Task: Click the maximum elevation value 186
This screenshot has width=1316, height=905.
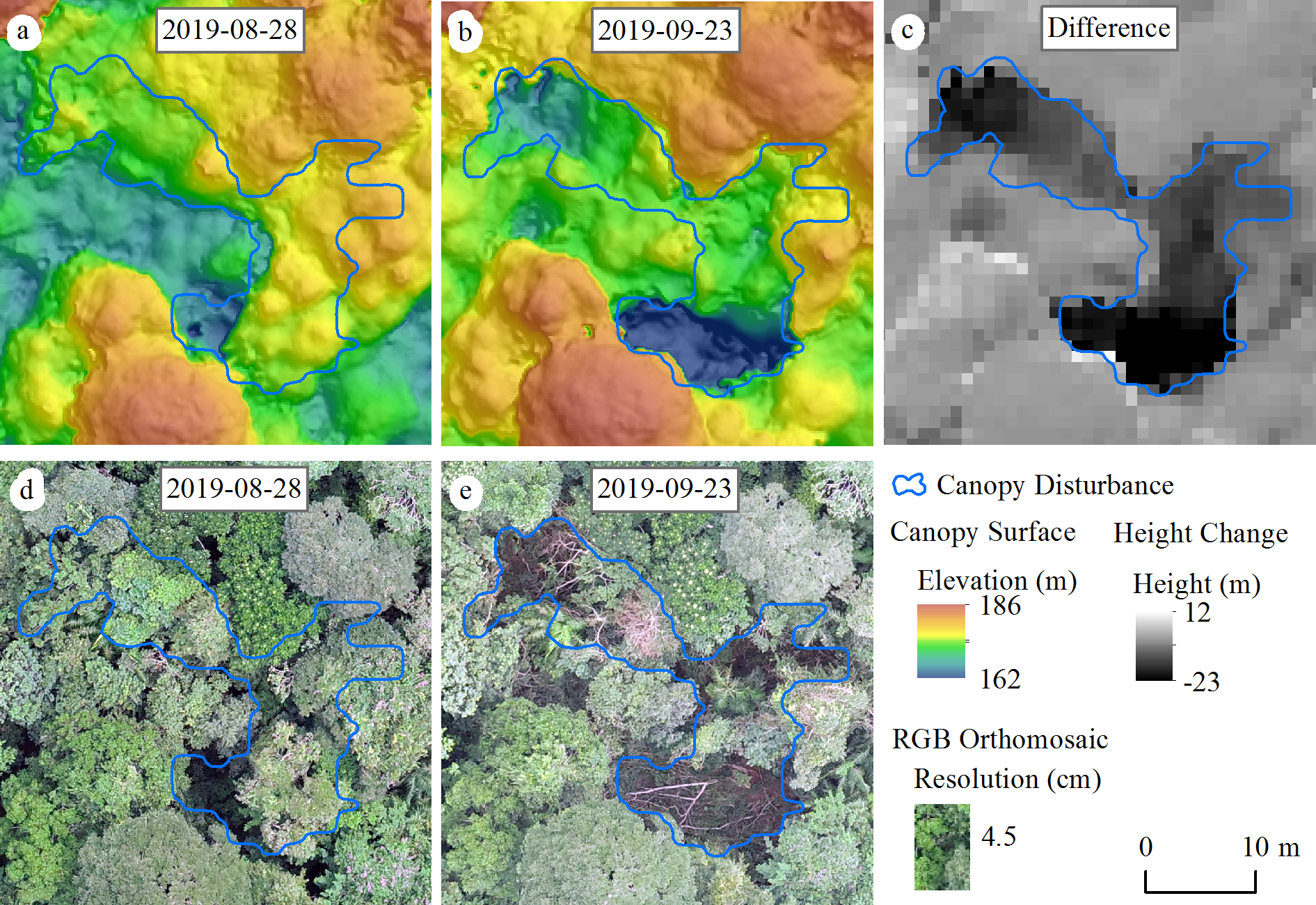Action: tap(1000, 606)
